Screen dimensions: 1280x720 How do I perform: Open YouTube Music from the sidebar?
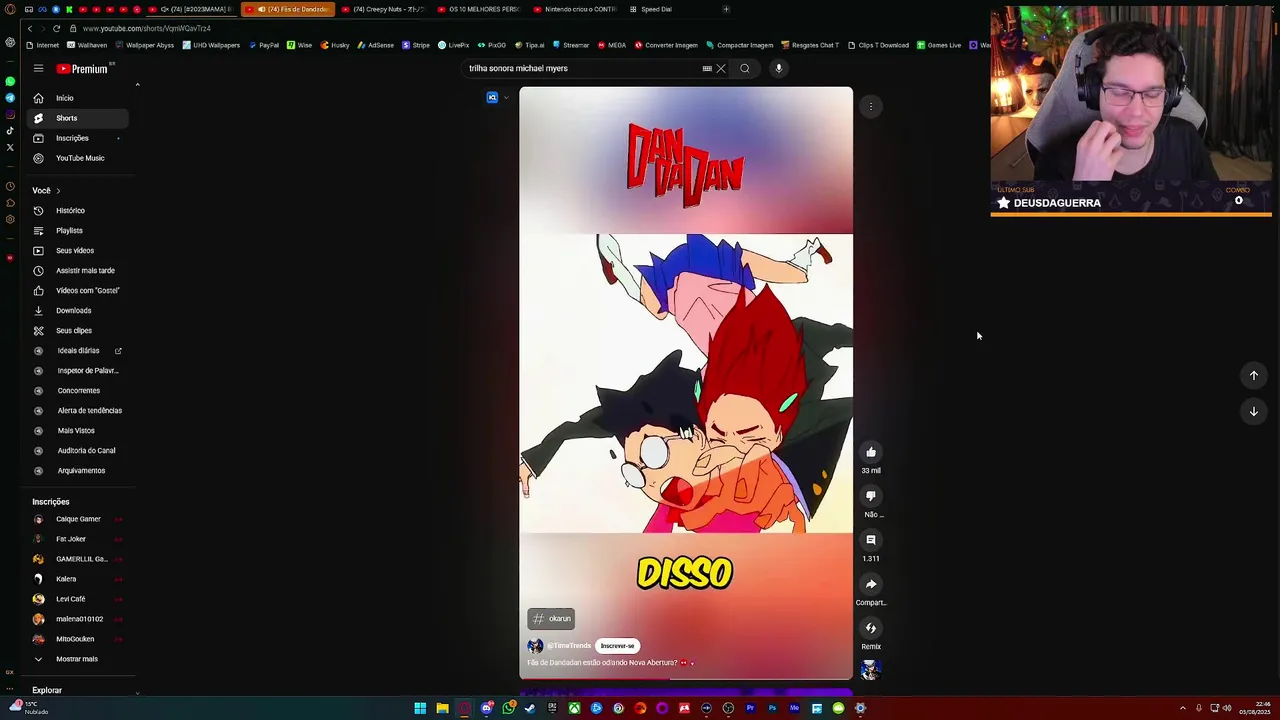click(78, 158)
